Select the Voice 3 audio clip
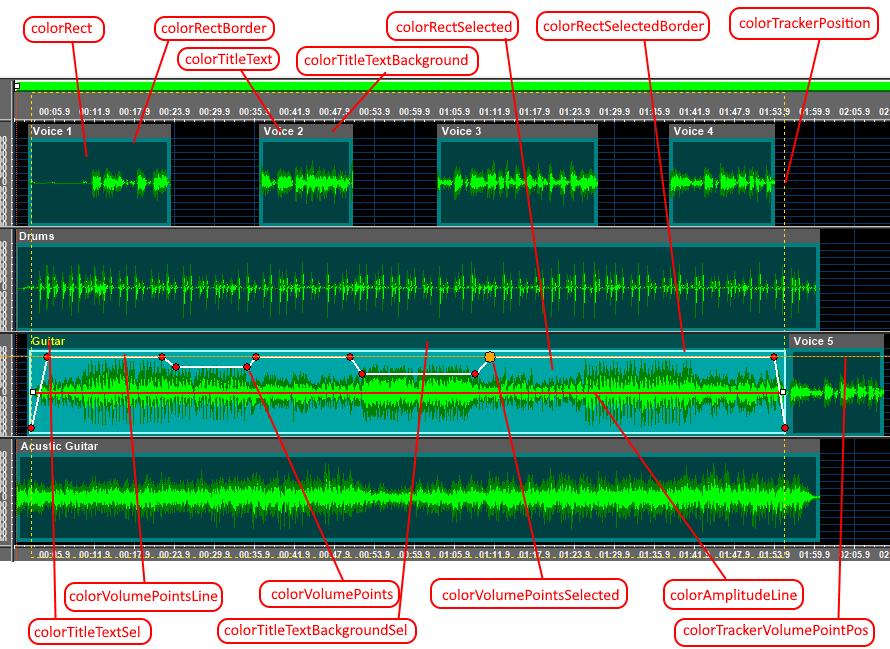890x649 pixels. point(517,182)
